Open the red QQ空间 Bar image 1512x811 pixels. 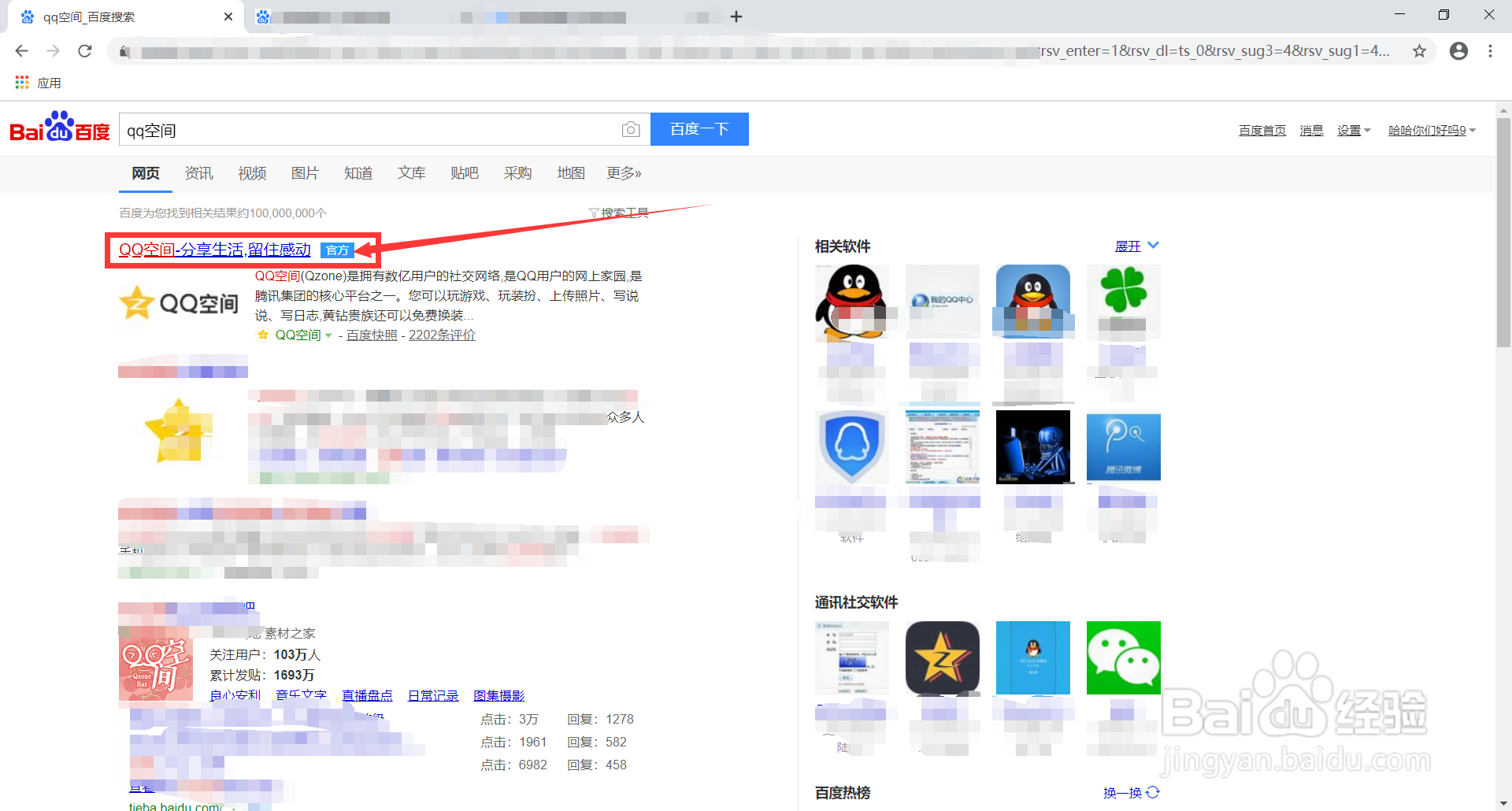tap(156, 669)
